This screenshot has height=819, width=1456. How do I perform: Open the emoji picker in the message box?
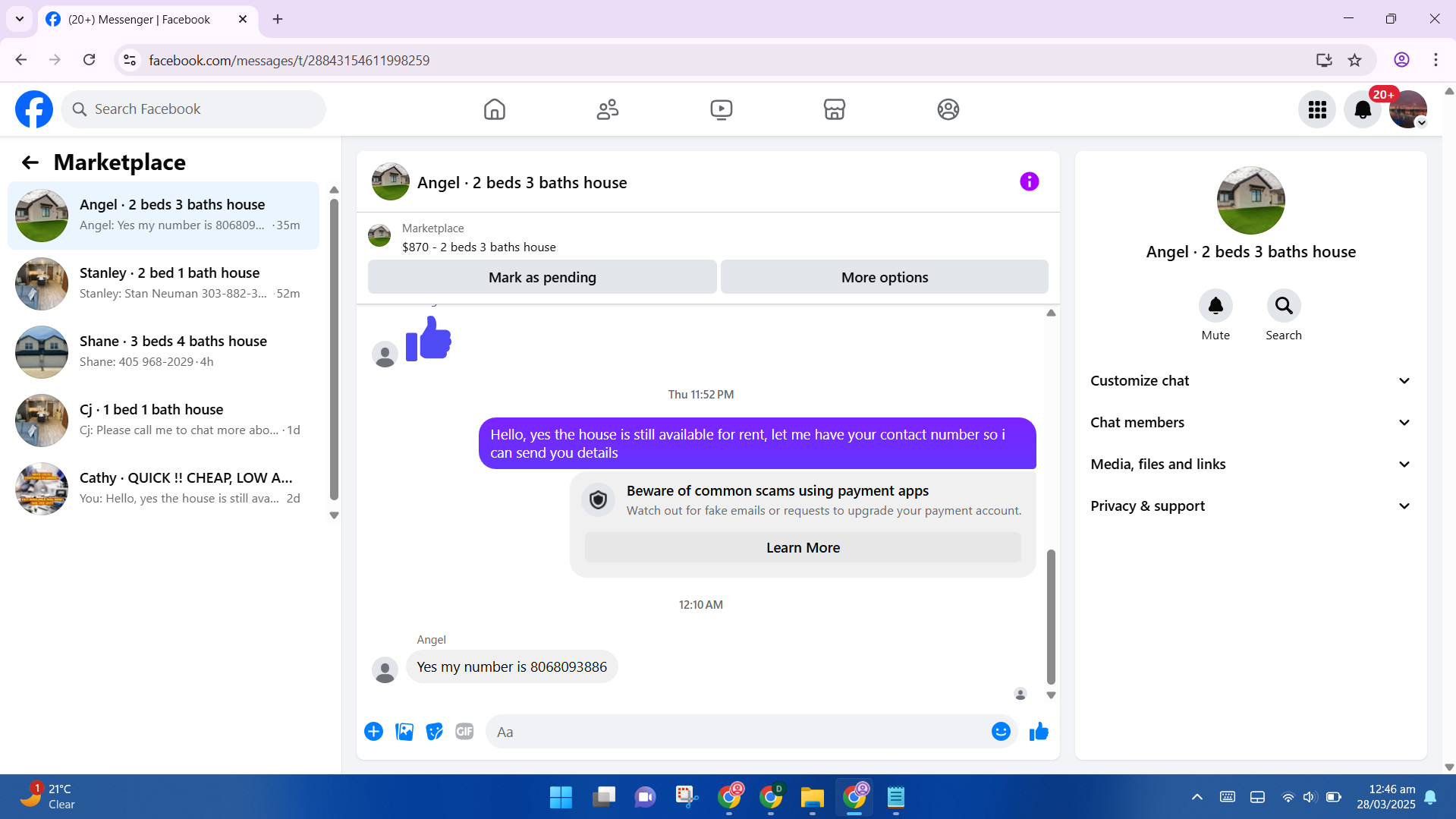click(x=1001, y=732)
